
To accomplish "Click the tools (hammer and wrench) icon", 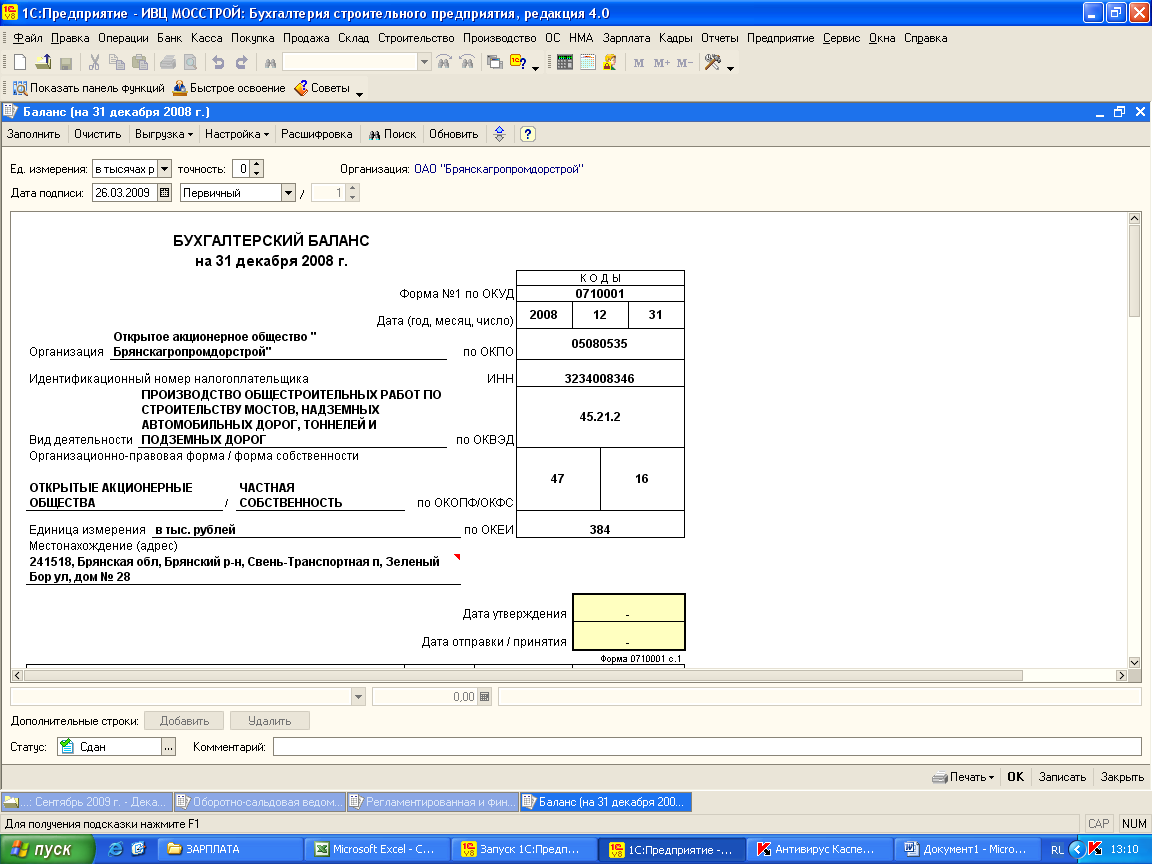I will [713, 62].
